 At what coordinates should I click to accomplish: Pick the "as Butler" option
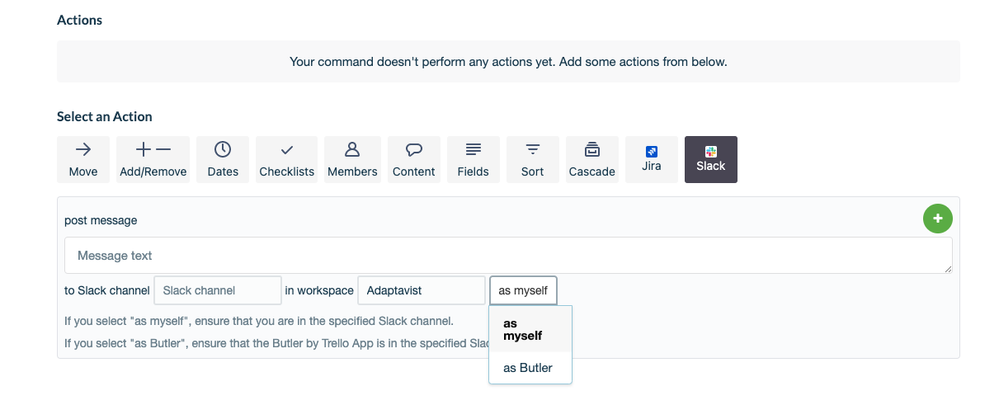[x=530, y=368]
